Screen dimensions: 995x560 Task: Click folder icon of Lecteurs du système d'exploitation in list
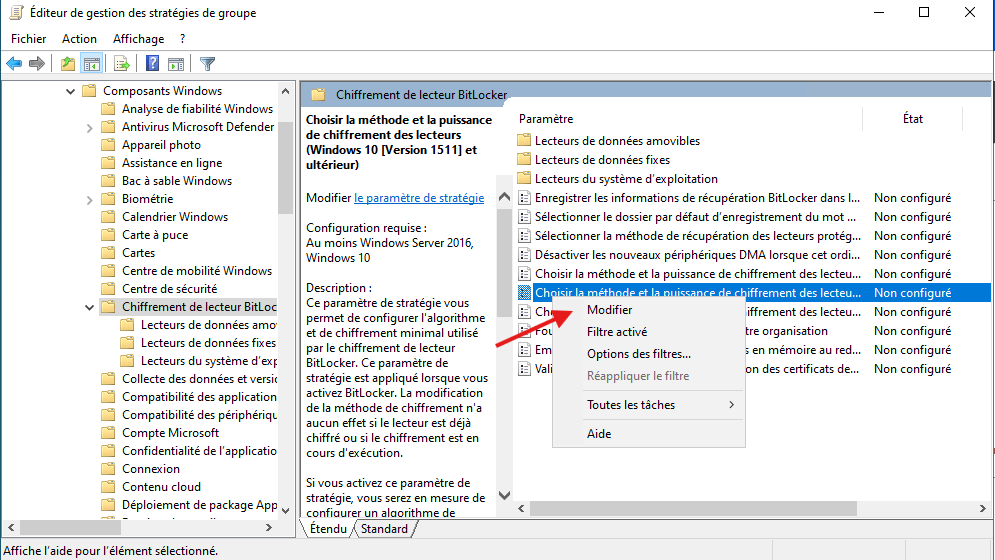point(524,178)
